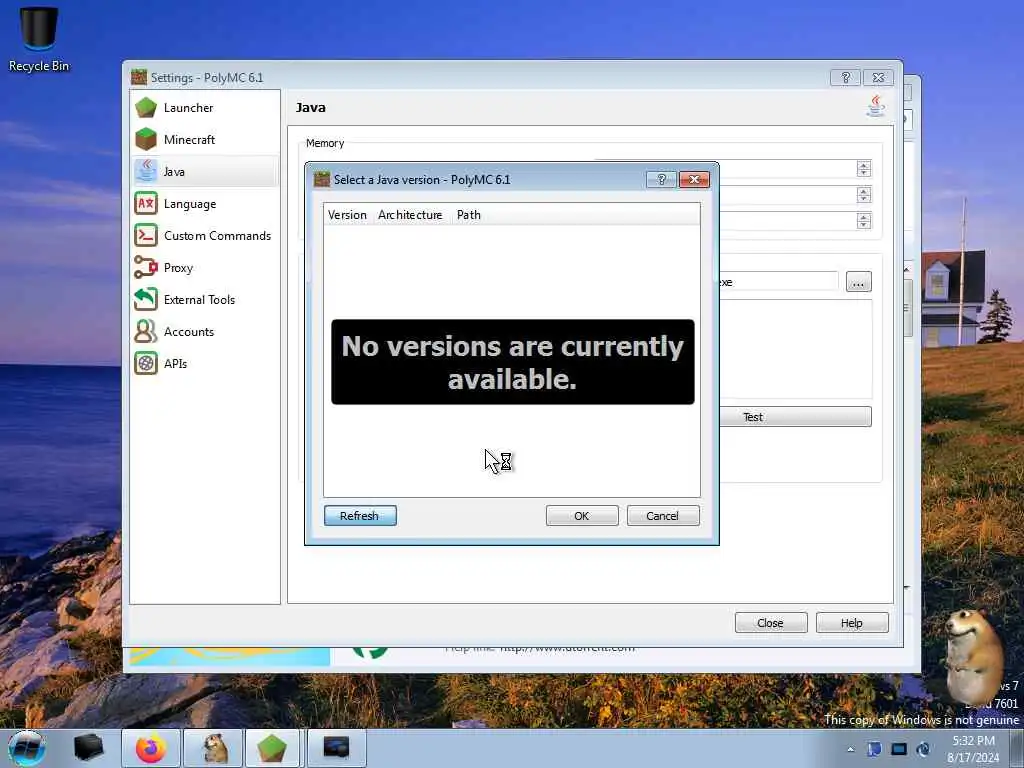Launch Firefox from the taskbar

(x=151, y=748)
